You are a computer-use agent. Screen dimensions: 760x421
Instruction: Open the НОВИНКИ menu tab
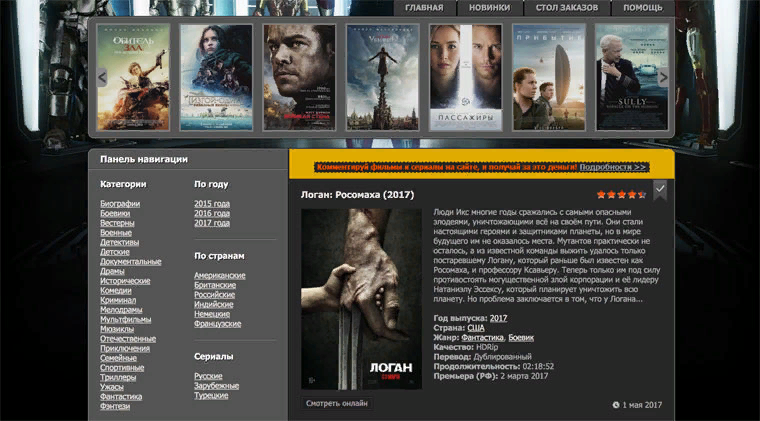pos(490,8)
